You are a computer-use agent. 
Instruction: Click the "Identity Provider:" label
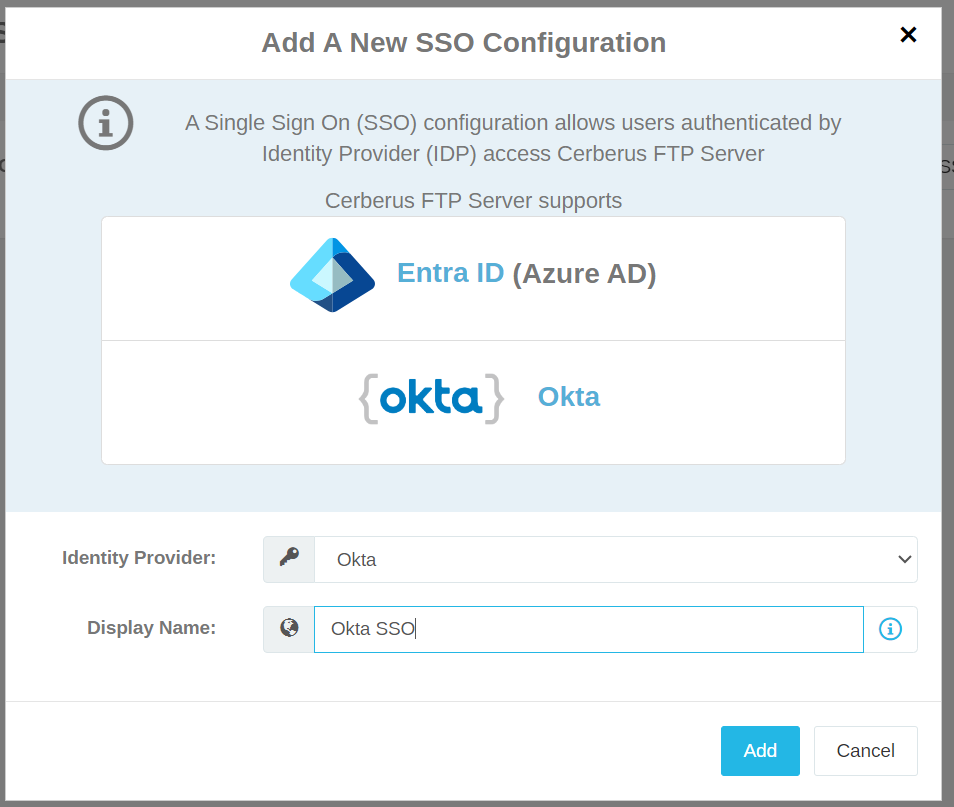point(139,557)
